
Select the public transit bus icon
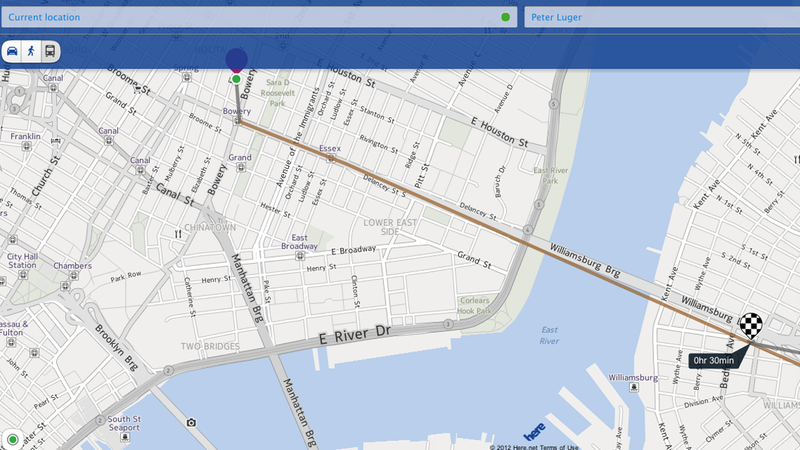50,51
